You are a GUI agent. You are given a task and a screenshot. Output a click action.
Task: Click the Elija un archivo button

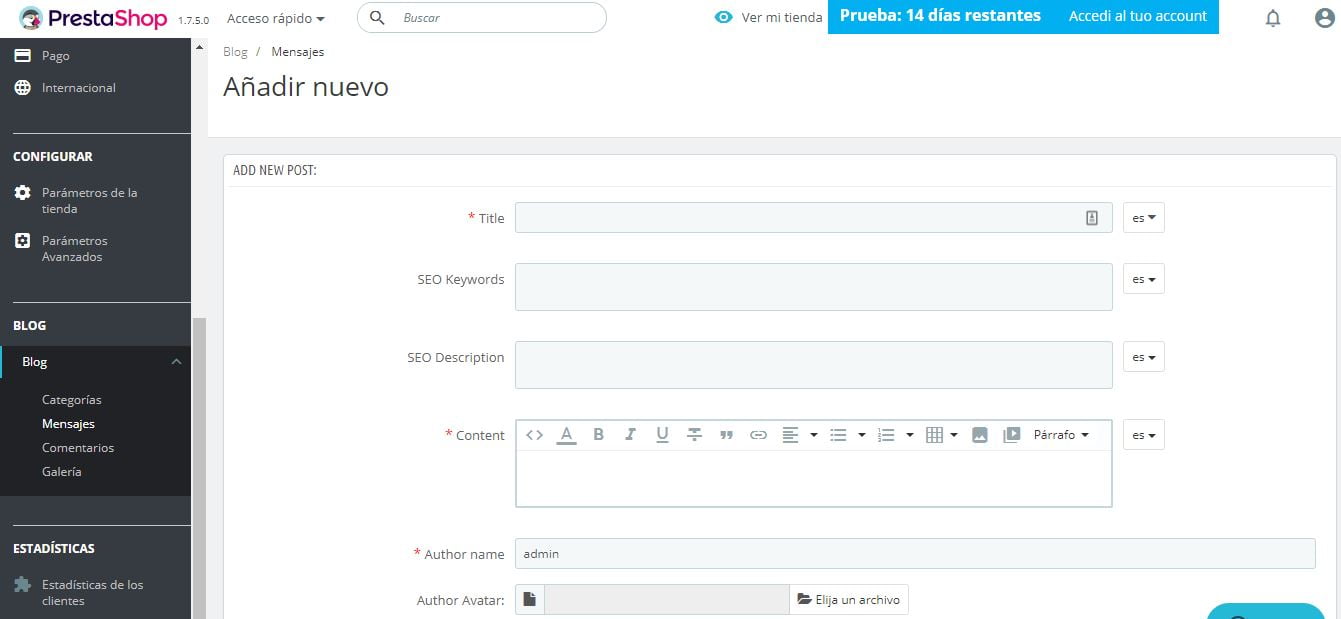(849, 599)
